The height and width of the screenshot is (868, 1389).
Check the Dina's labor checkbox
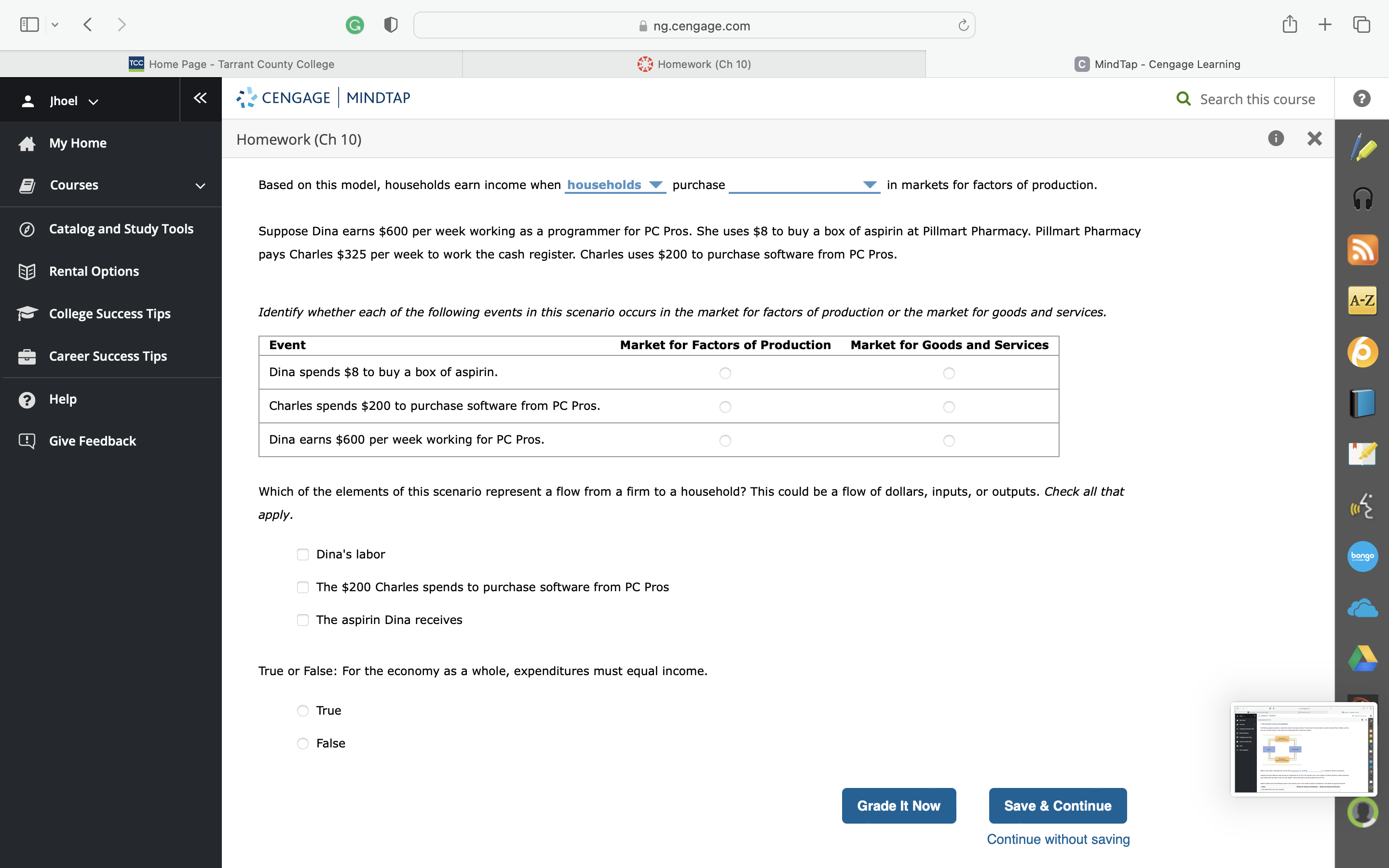[x=303, y=554]
